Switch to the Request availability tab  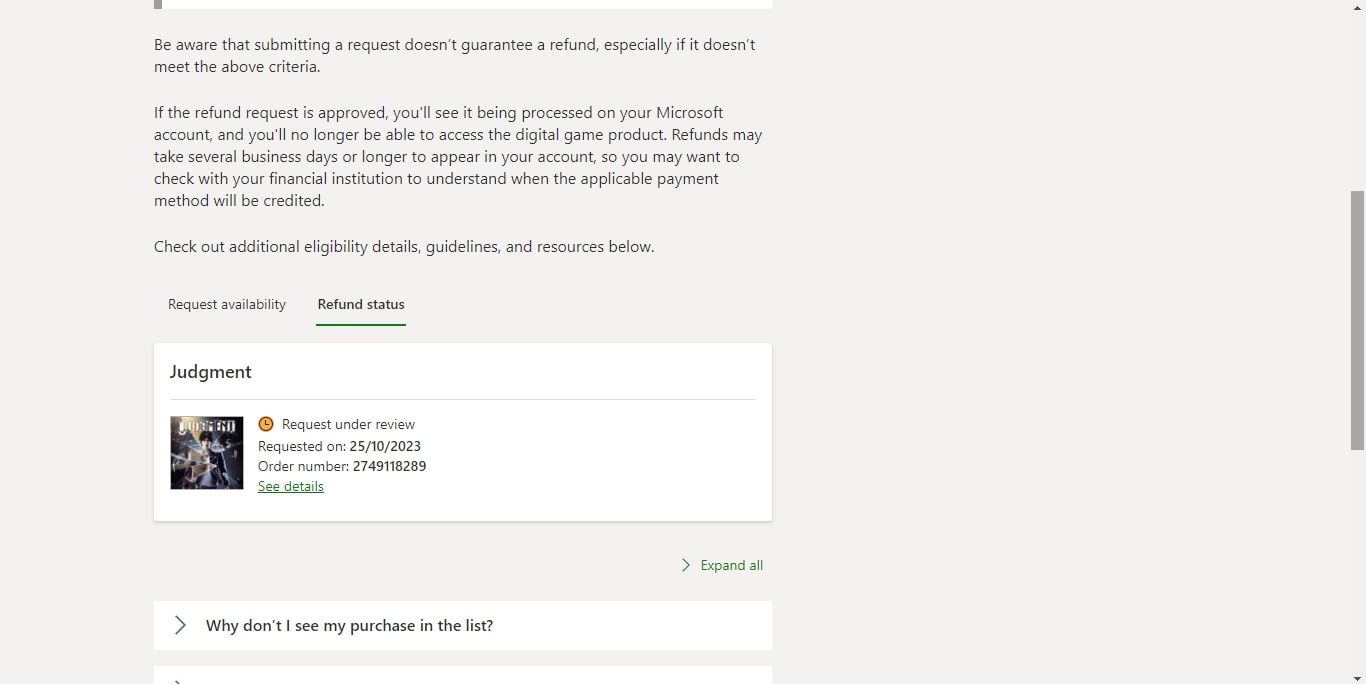click(x=226, y=304)
